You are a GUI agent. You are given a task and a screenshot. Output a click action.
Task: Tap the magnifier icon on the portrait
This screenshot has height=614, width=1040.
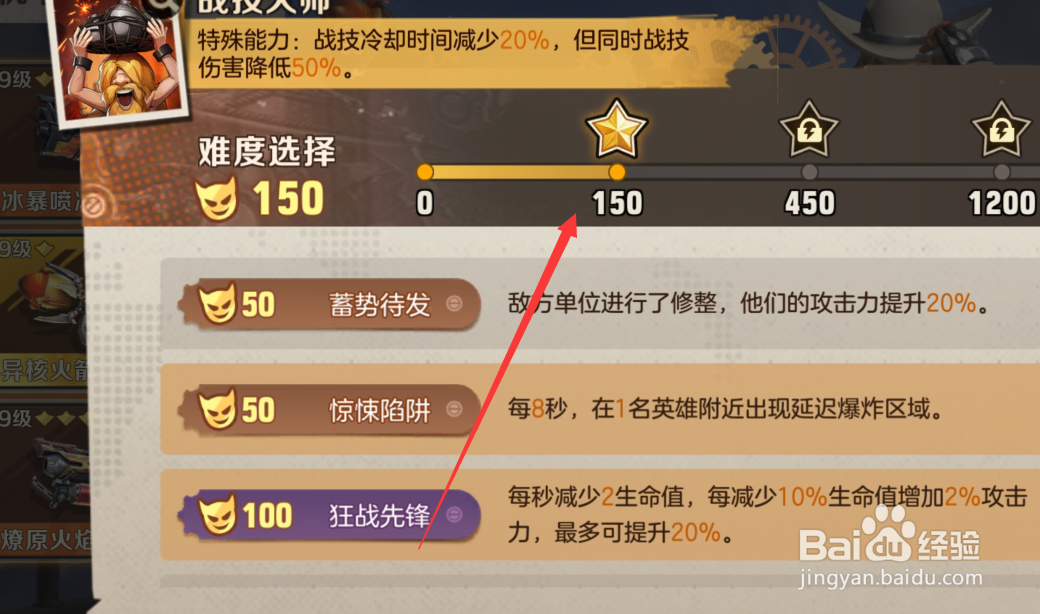click(163, 7)
